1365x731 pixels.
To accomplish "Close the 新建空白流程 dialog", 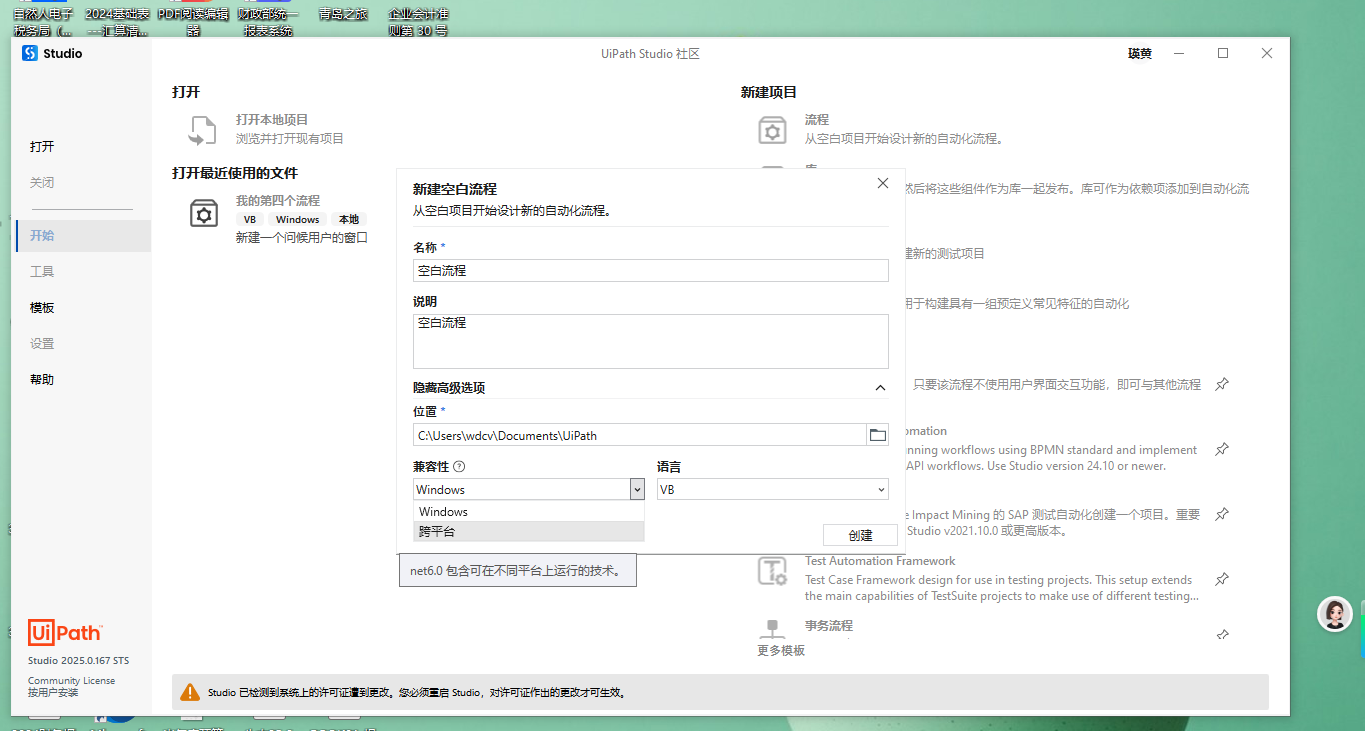I will (882, 183).
